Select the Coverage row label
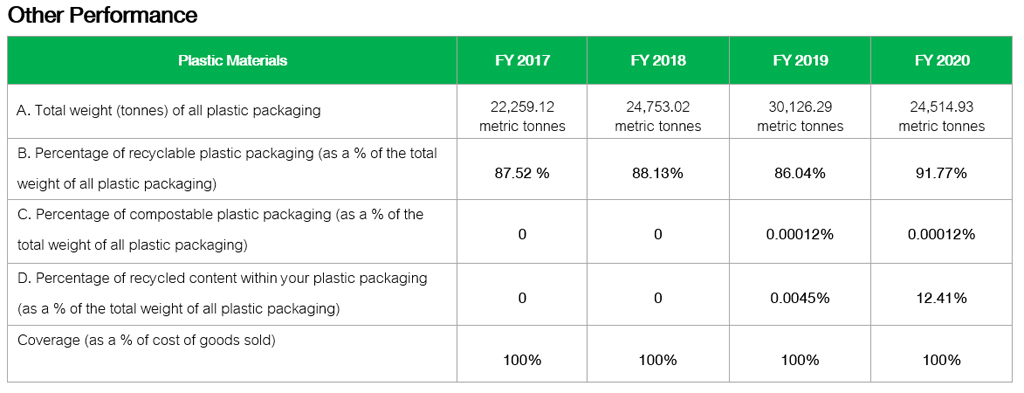 tap(146, 340)
